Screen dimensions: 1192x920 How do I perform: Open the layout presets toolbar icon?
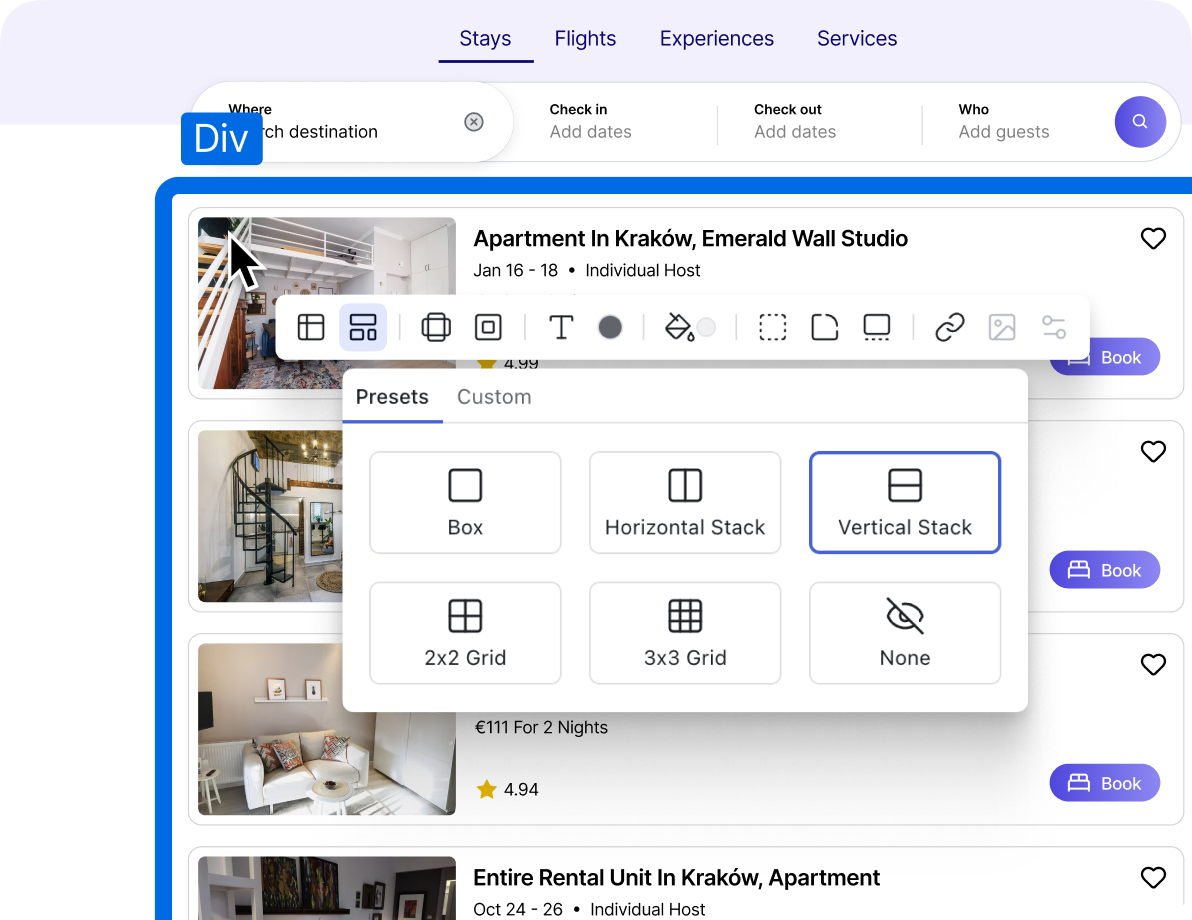363,328
